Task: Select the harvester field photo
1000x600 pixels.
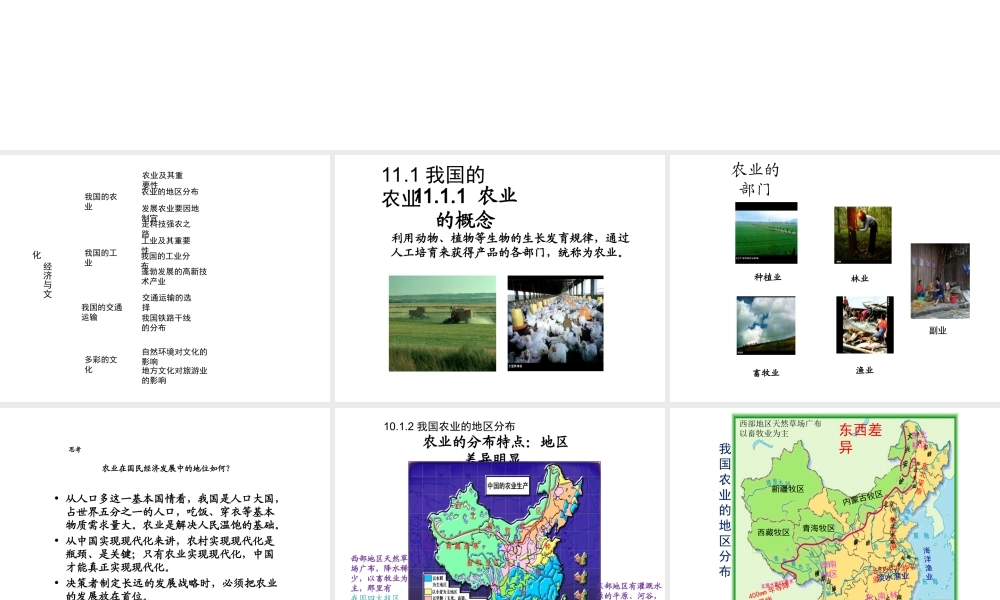Action: pyautogui.click(x=442, y=323)
